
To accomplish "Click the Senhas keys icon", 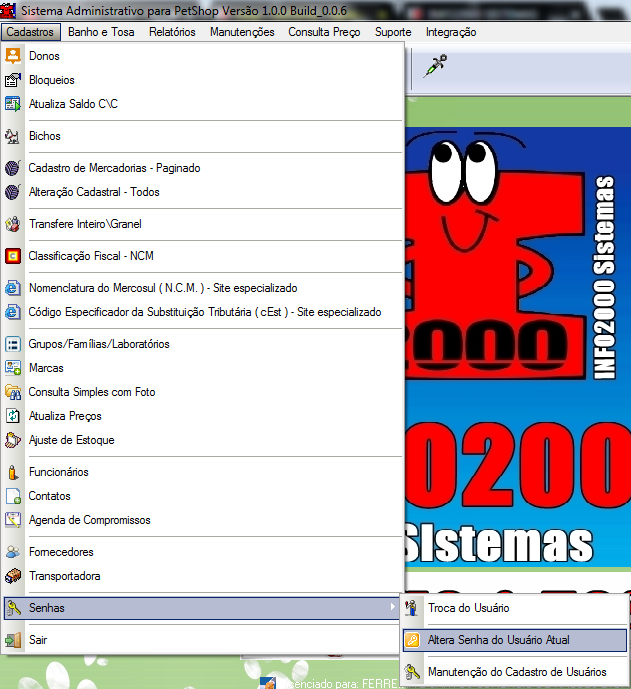I will coord(13,608).
